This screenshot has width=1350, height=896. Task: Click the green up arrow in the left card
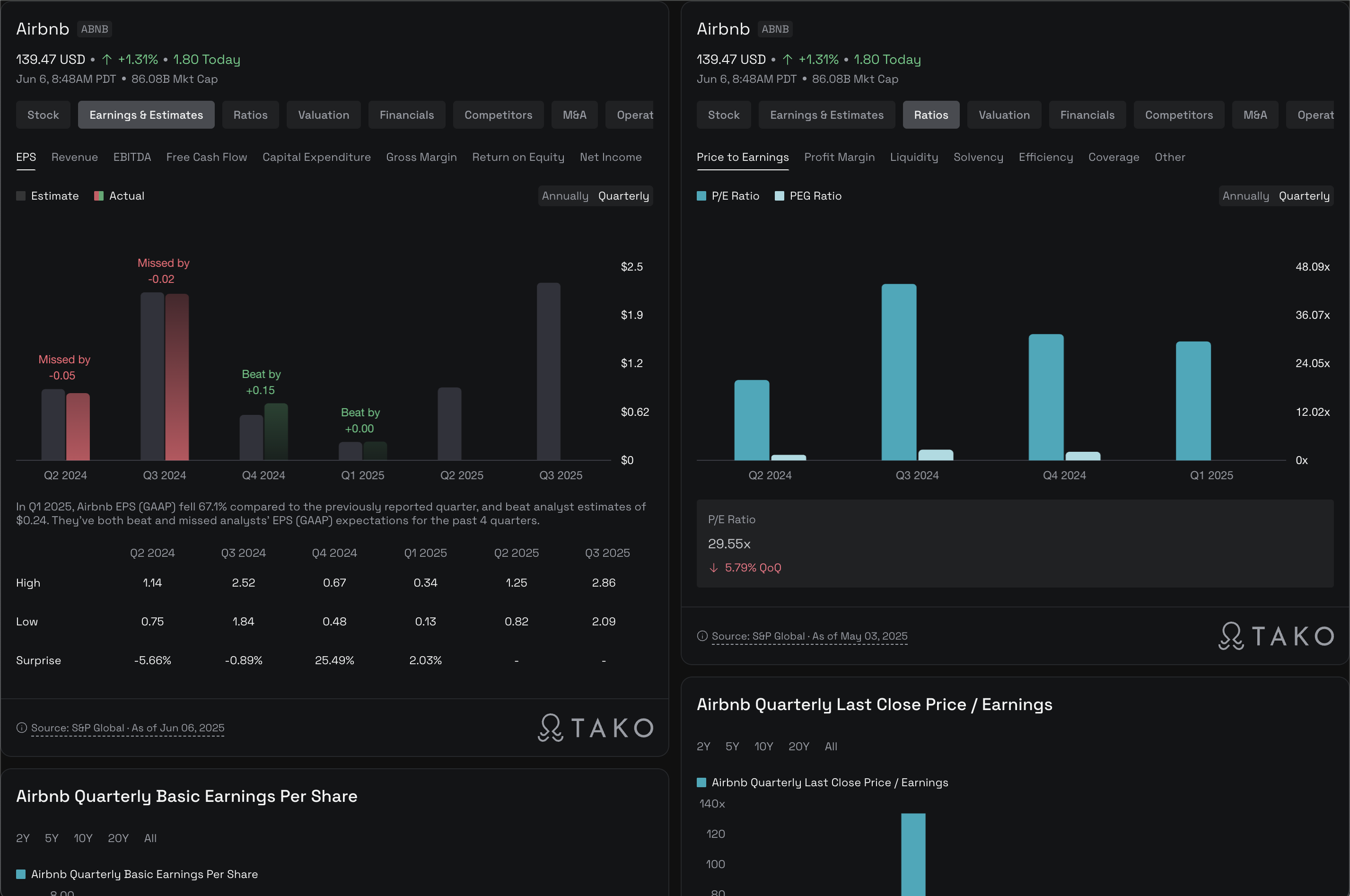tap(107, 60)
